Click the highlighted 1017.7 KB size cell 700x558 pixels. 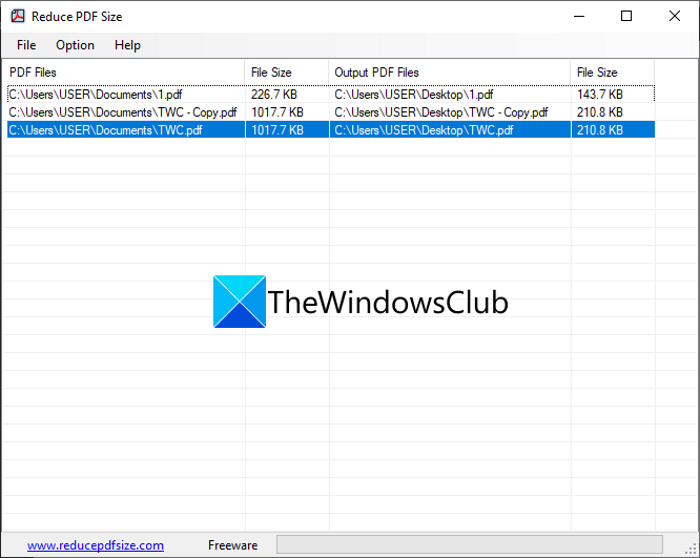tap(287, 130)
